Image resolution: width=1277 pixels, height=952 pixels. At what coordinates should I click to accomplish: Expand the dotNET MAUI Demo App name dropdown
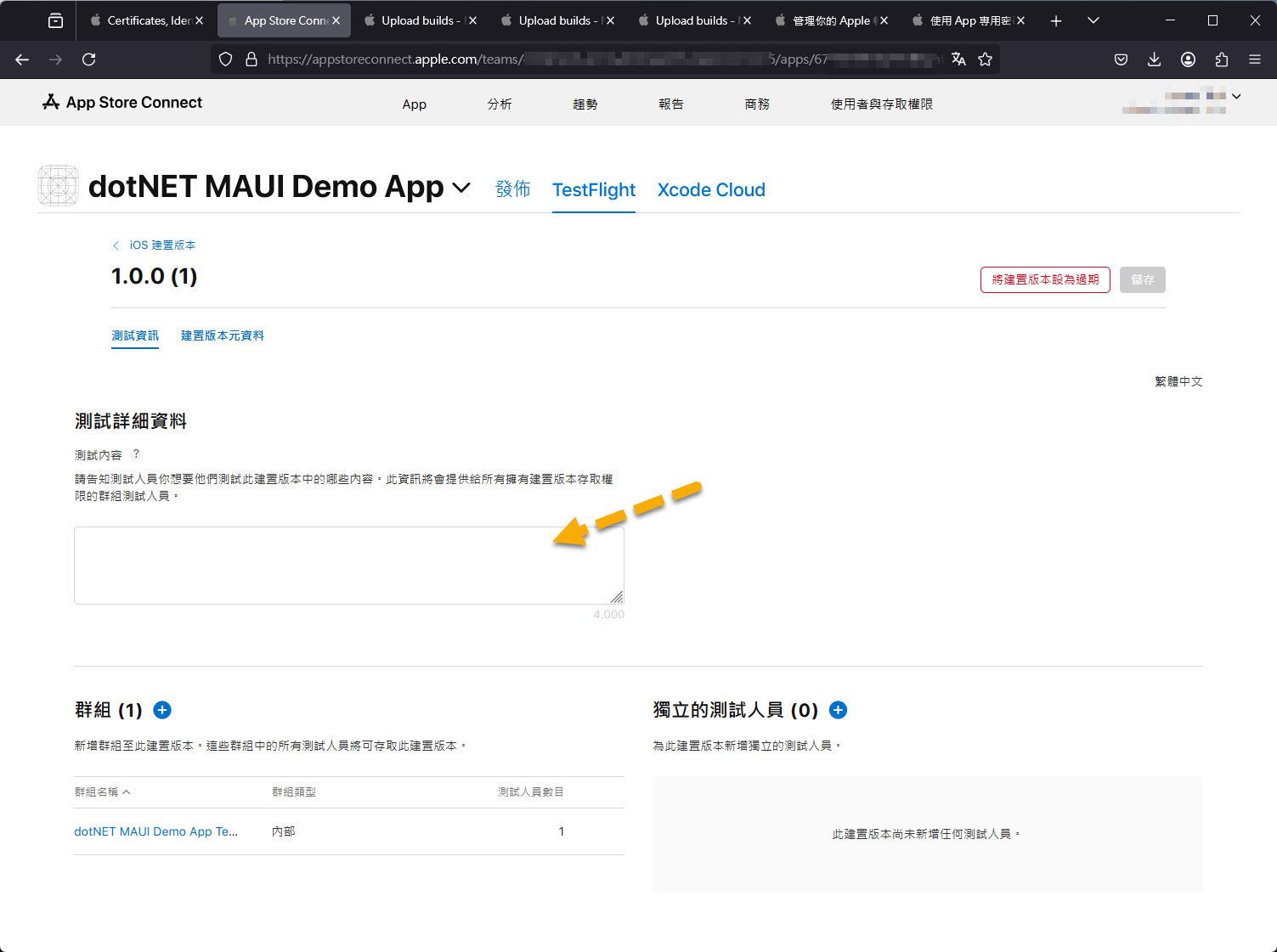coord(461,188)
